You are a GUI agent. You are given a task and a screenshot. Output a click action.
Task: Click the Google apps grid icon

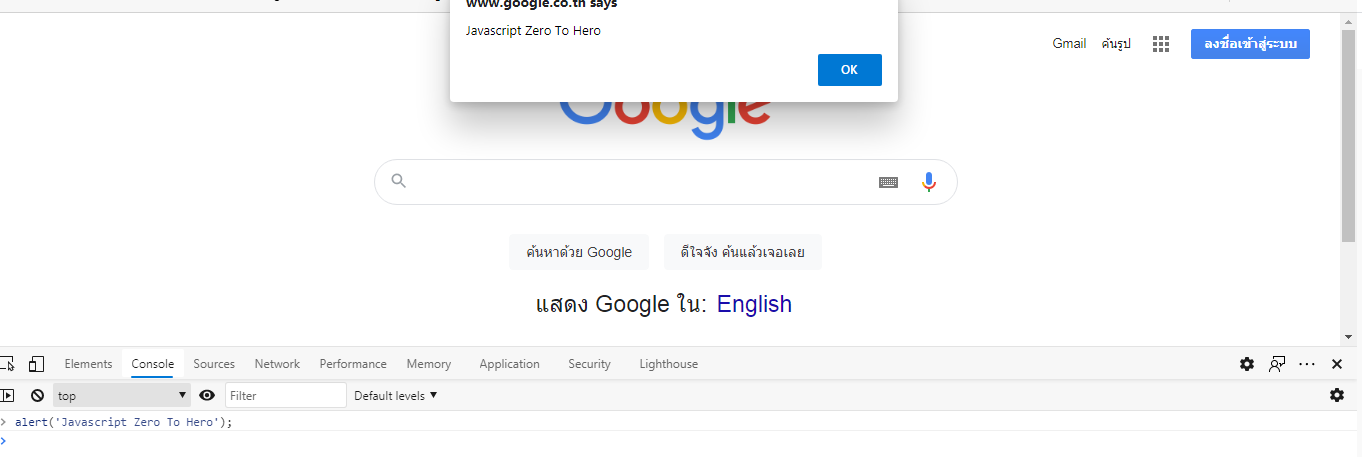click(x=1161, y=44)
